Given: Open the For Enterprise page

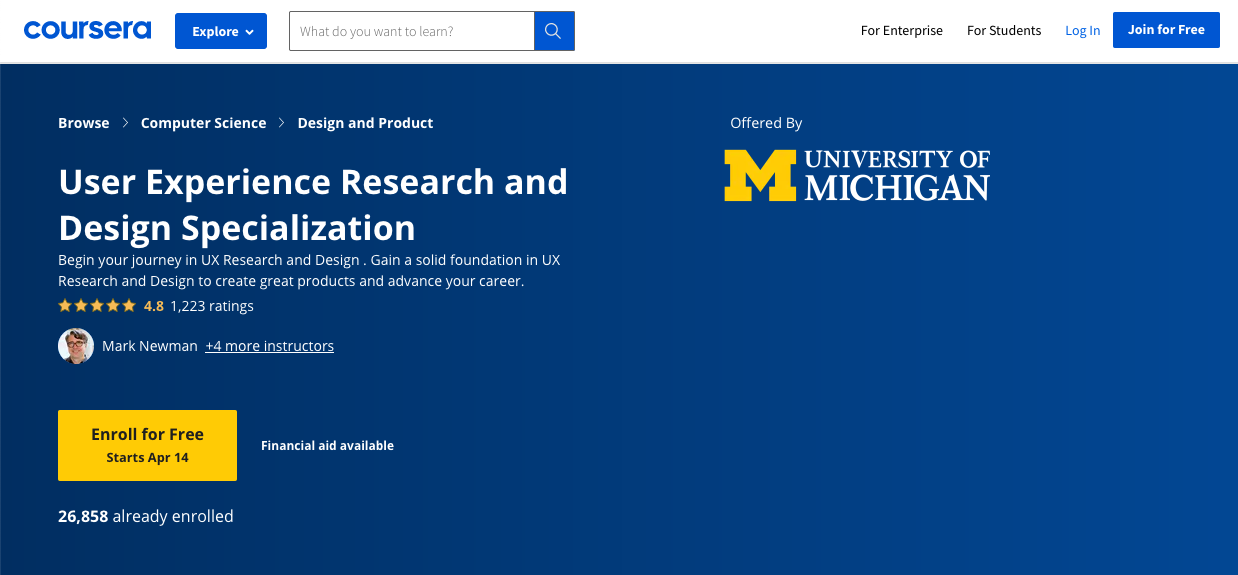Looking at the screenshot, I should (x=902, y=30).
